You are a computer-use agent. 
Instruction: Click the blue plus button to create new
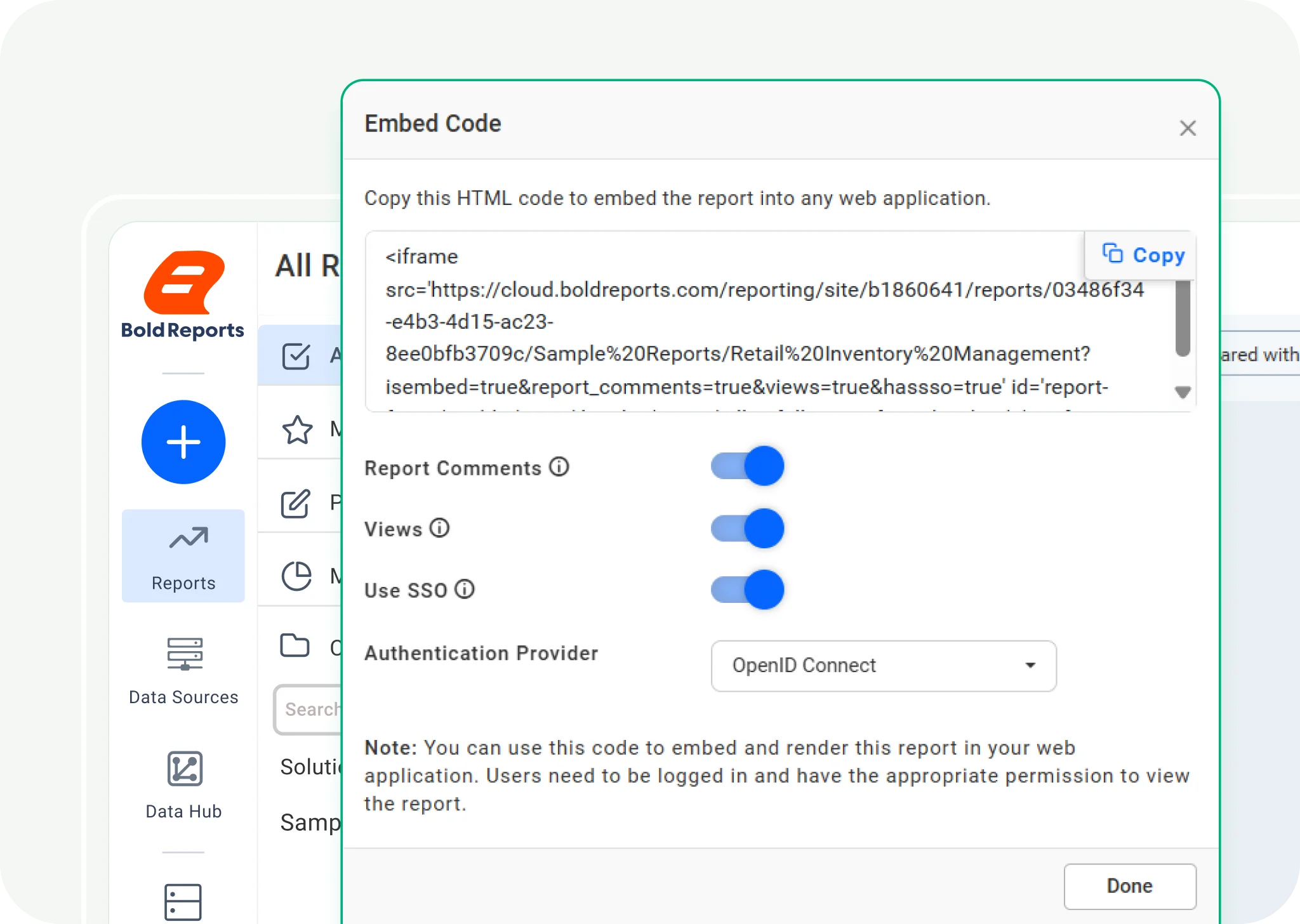(x=184, y=442)
